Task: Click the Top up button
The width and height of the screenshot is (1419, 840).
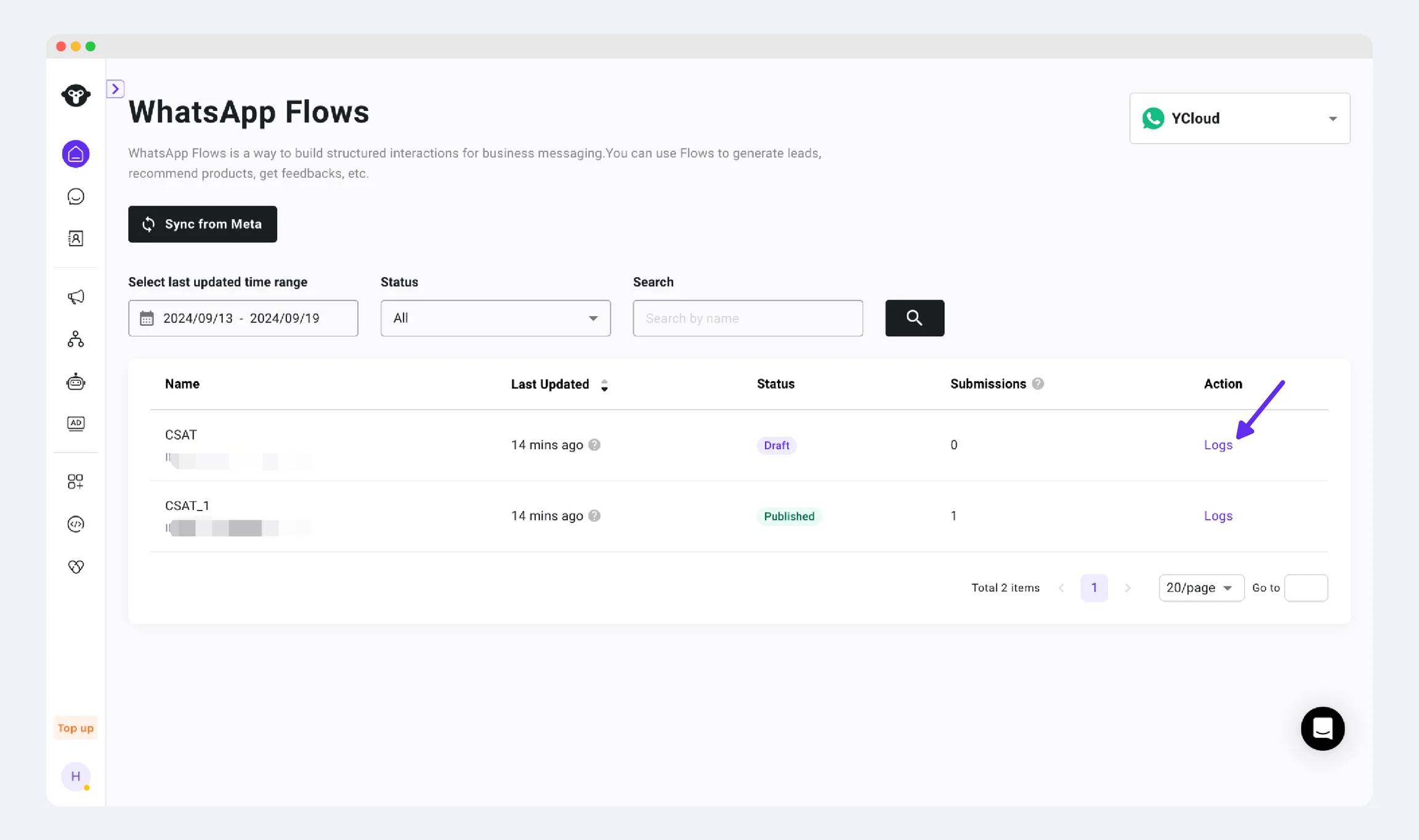Action: click(76, 728)
